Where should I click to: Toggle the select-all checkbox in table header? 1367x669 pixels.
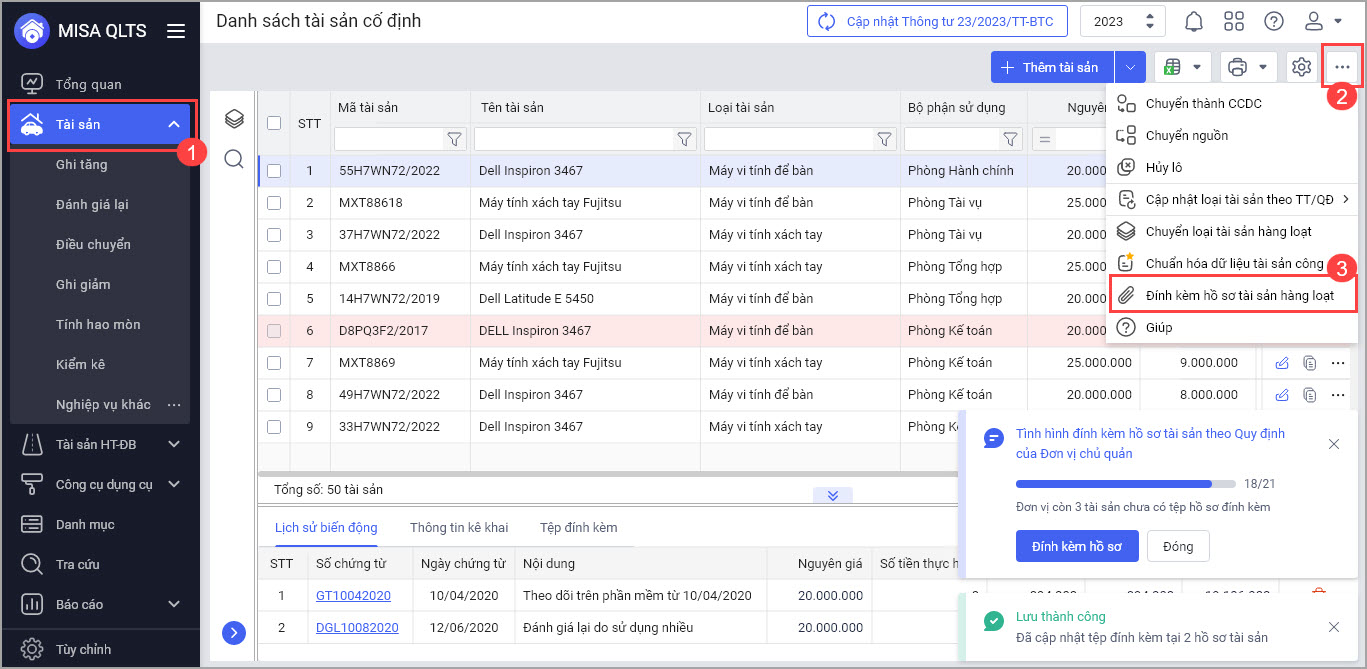point(274,123)
